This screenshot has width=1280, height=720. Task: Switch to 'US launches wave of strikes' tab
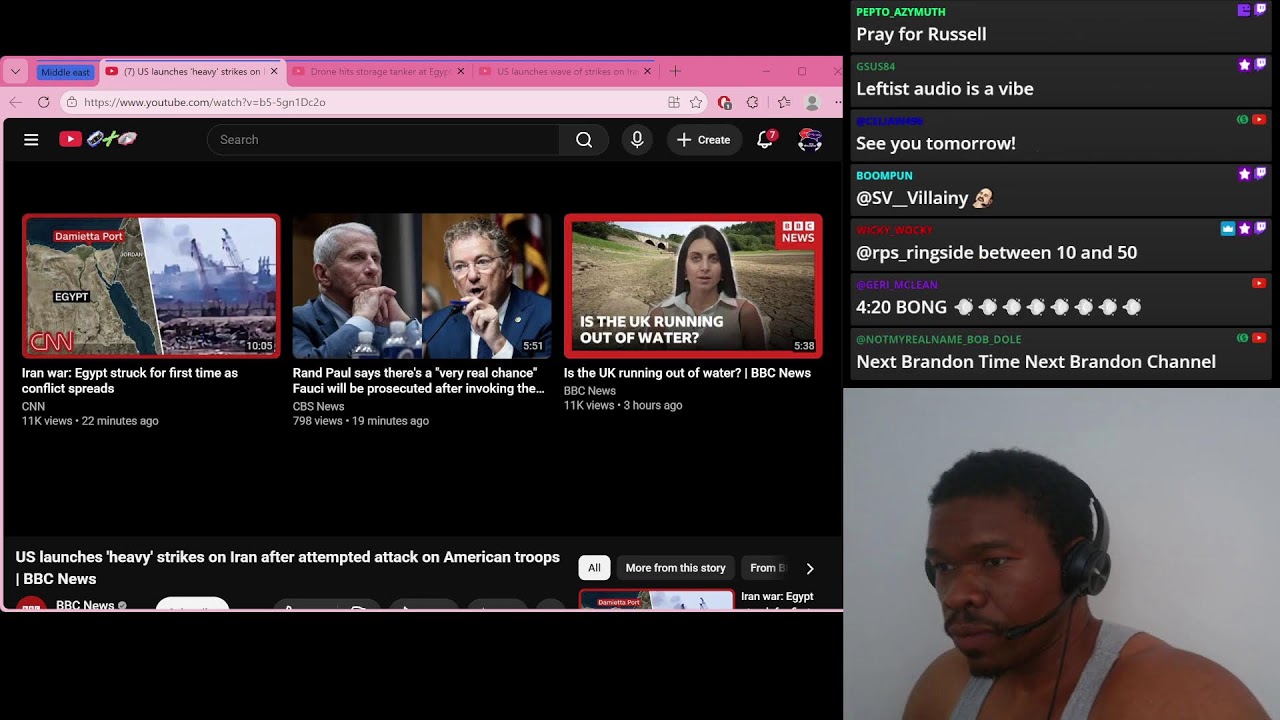point(566,71)
